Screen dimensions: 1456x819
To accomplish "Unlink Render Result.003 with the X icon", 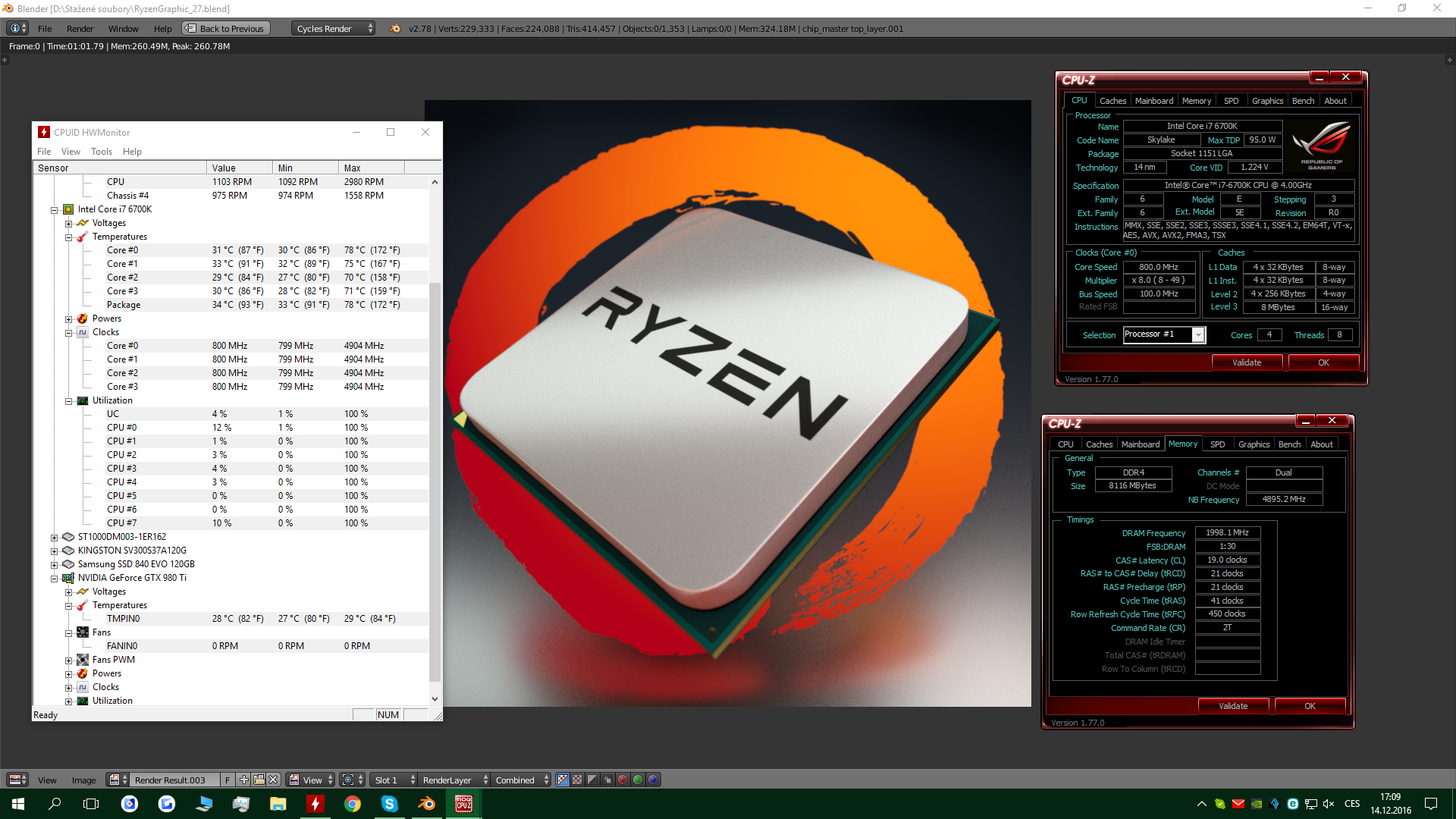I will point(273,780).
